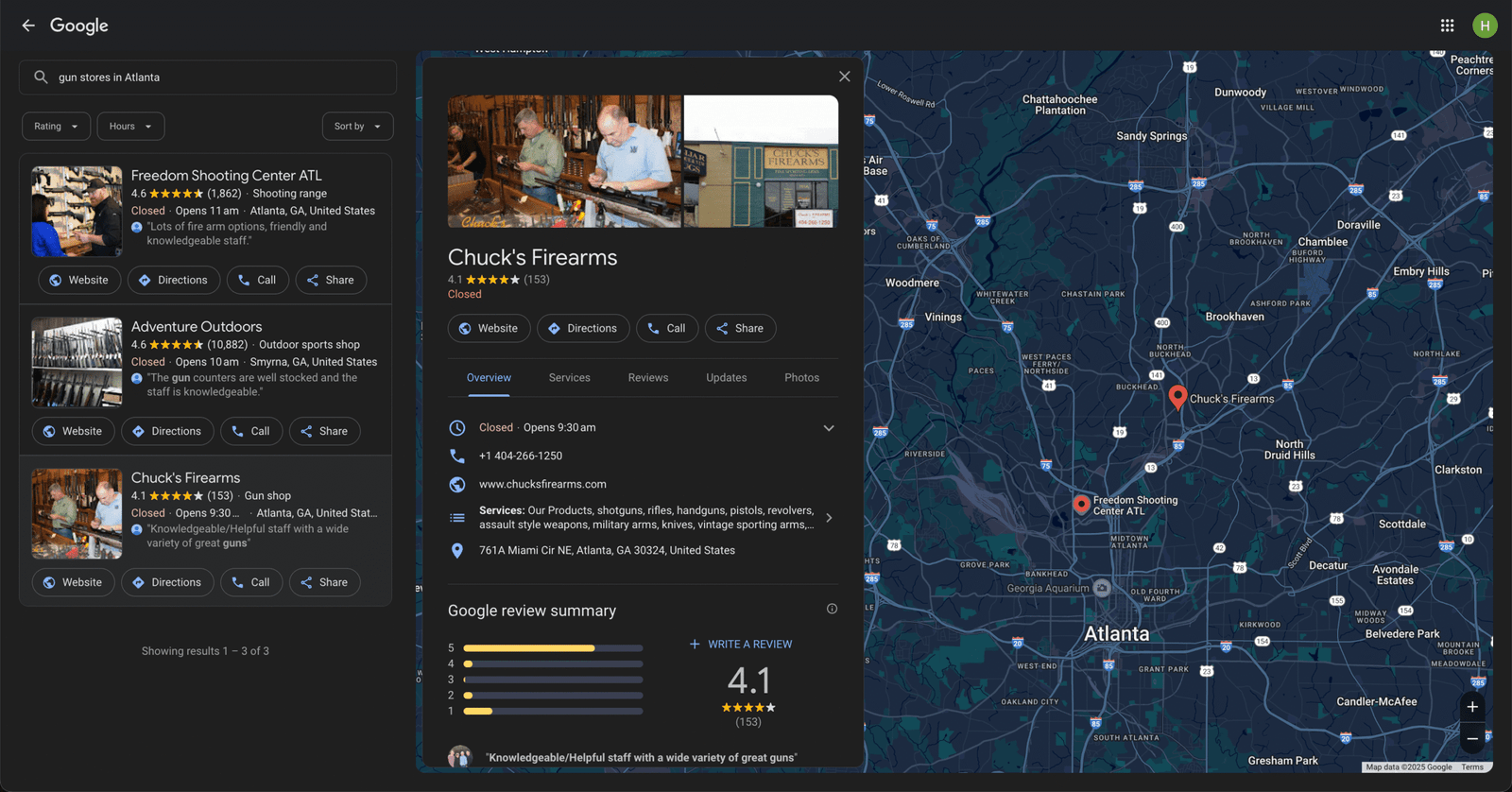1512x792 pixels.
Task: Open the Photos tab
Action: [x=801, y=378]
